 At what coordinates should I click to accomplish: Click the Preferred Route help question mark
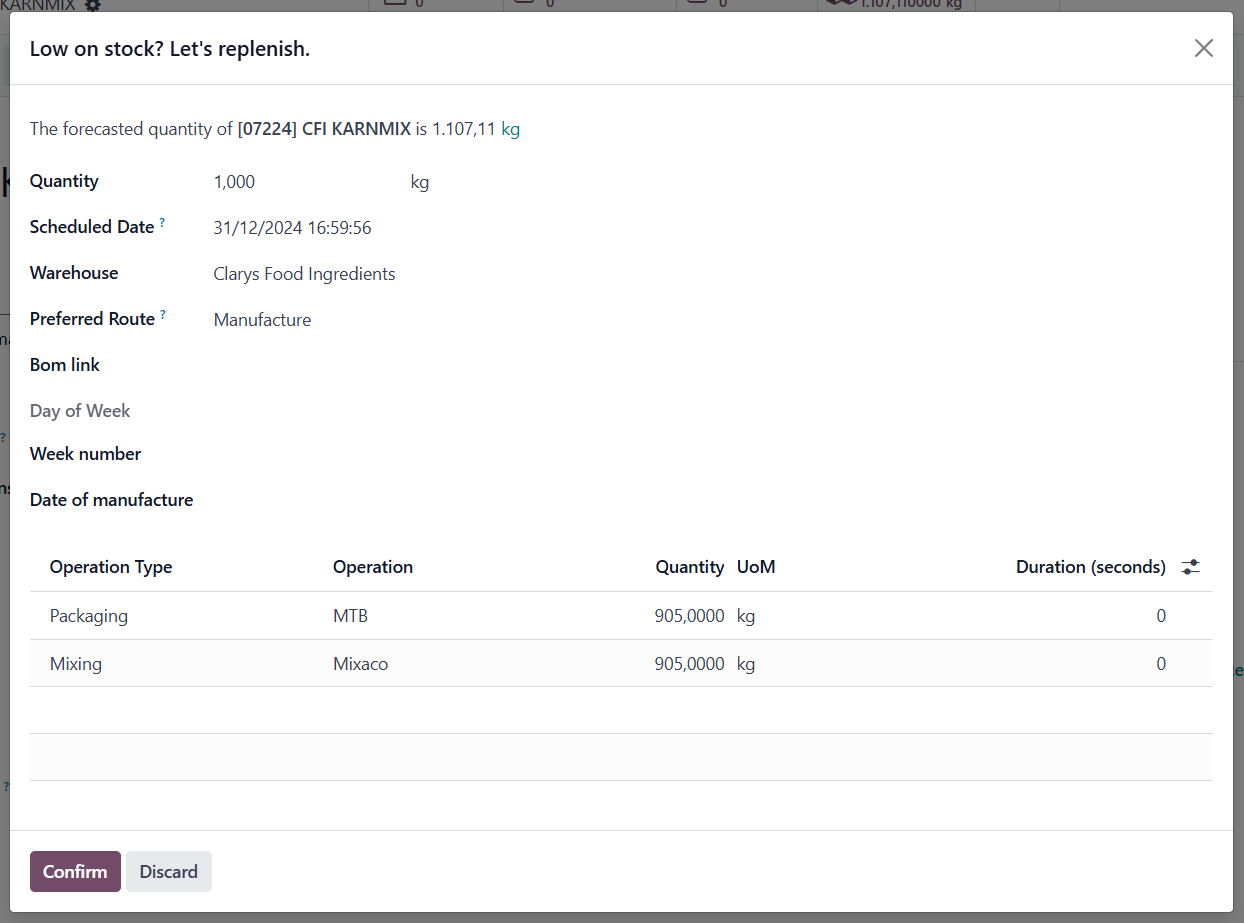[x=163, y=314]
